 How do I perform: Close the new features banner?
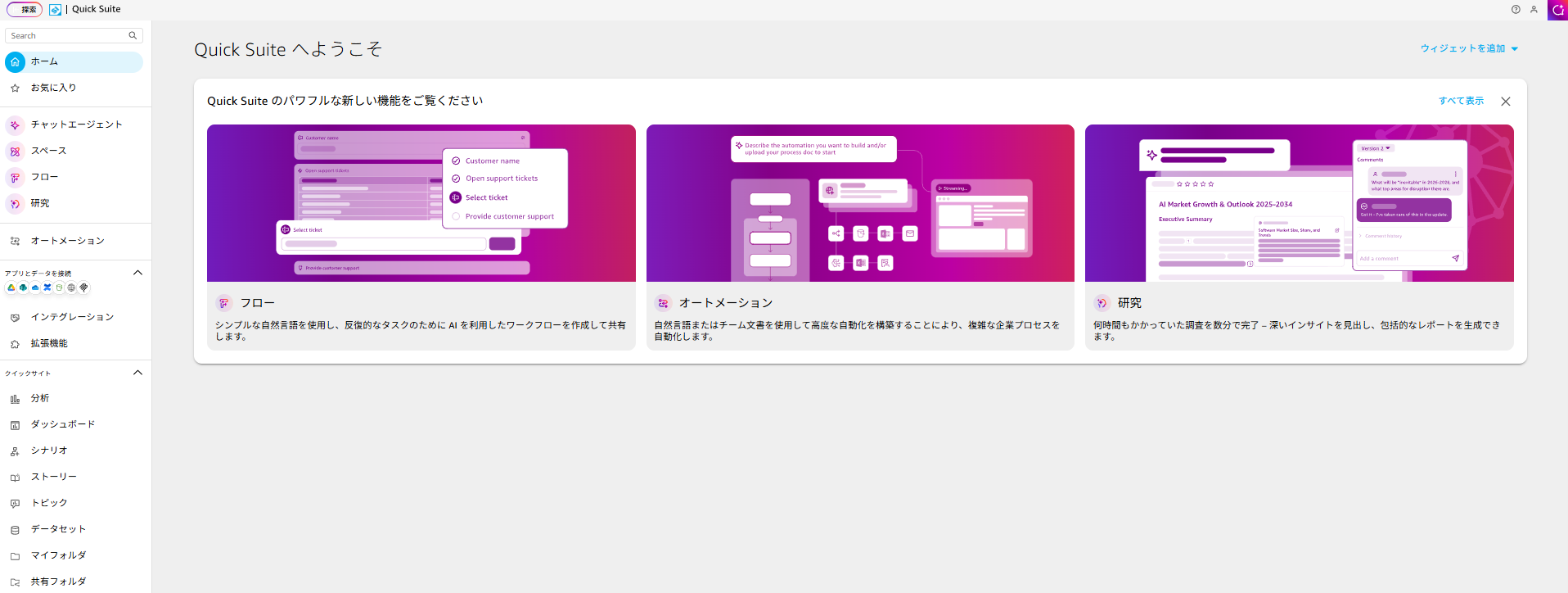tap(1506, 102)
